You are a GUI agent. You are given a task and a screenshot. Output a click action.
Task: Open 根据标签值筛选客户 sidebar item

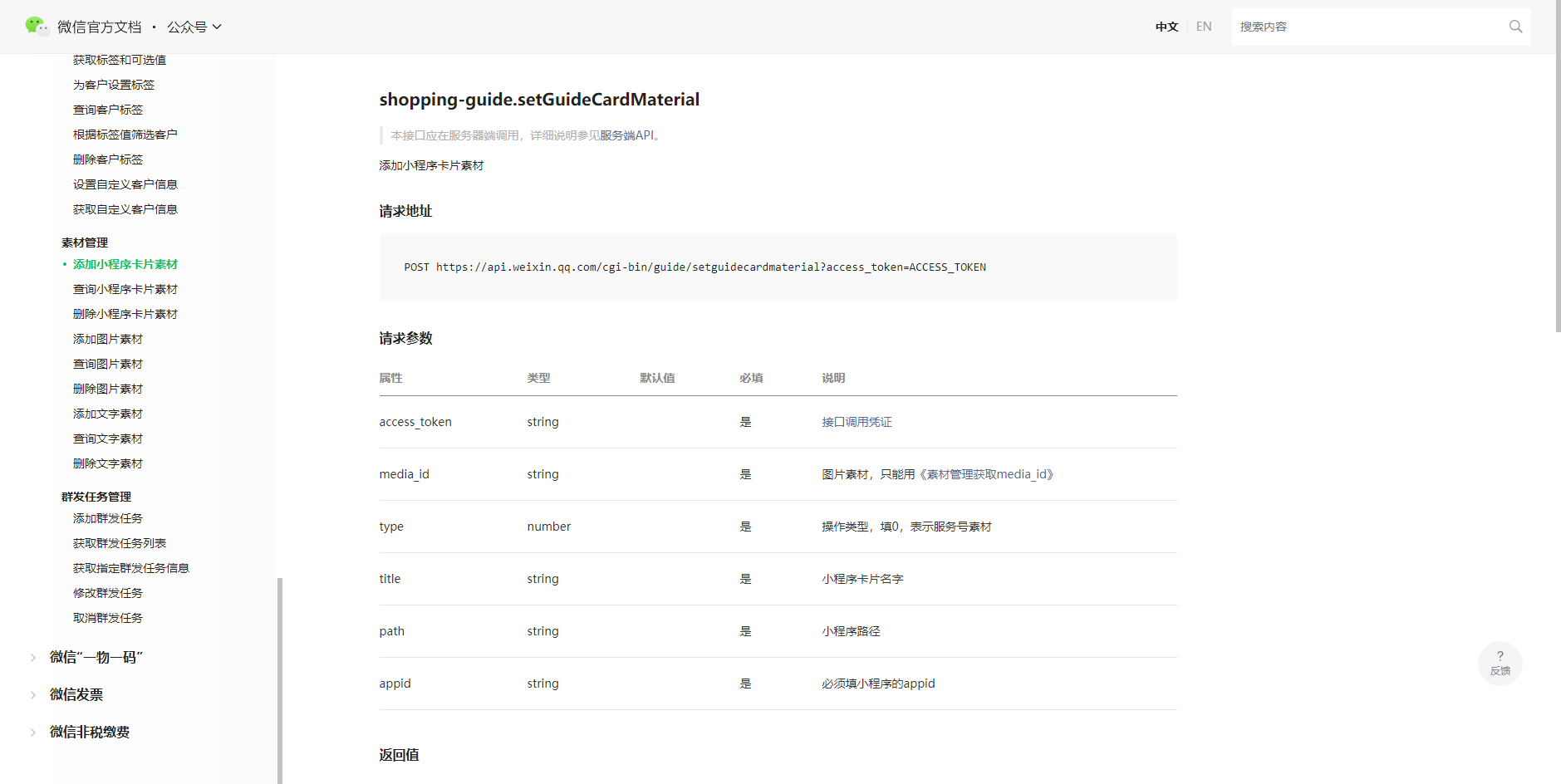[125, 135]
